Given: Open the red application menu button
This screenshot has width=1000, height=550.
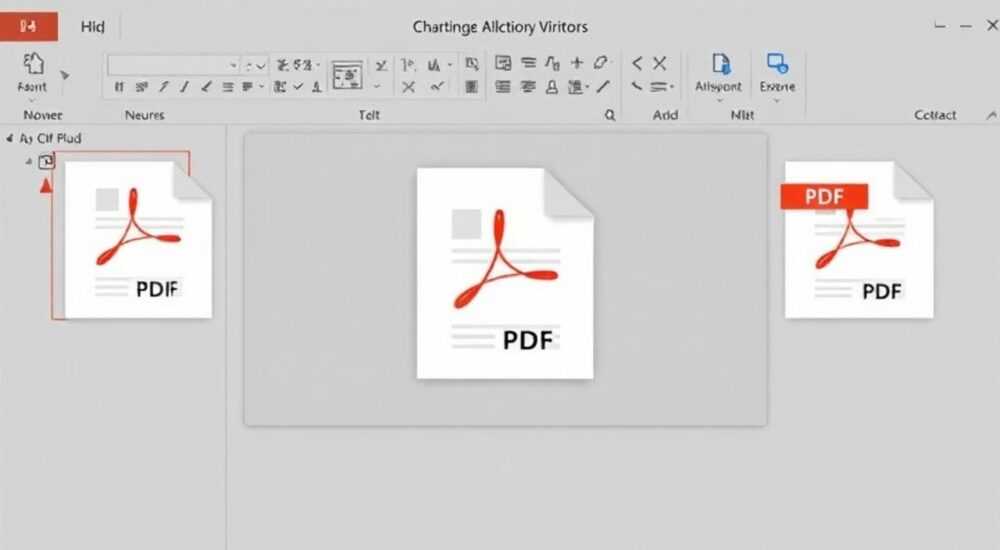Looking at the screenshot, I should tap(29, 26).
